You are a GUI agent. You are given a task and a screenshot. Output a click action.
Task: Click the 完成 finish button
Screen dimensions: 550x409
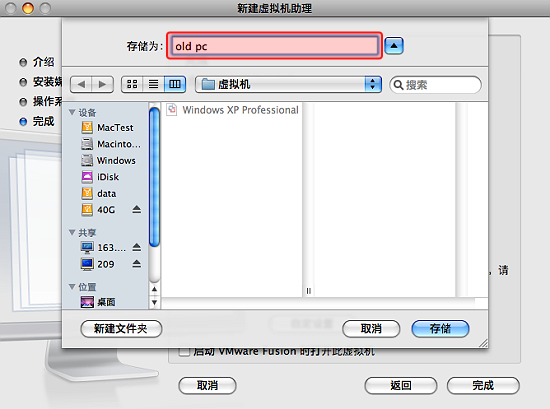pos(483,385)
